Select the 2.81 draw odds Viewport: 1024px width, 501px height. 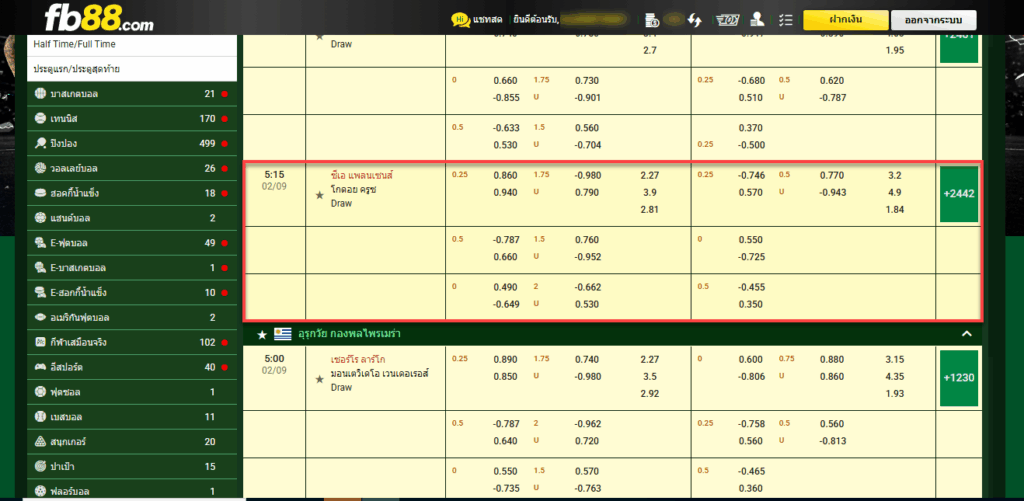[650, 210]
